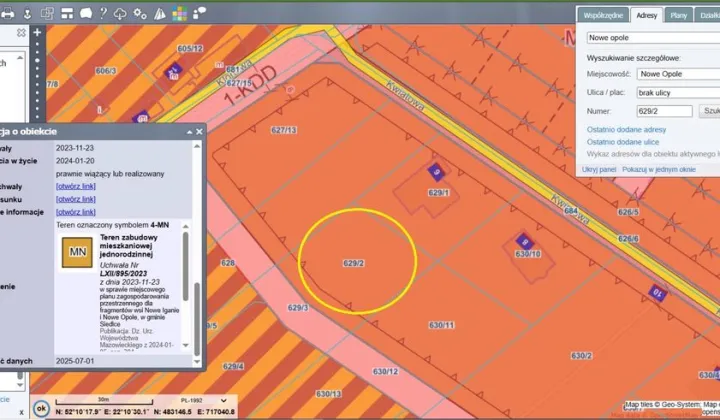
Task: Click the Ostatnio dodane adresy link
Action: tap(626, 129)
